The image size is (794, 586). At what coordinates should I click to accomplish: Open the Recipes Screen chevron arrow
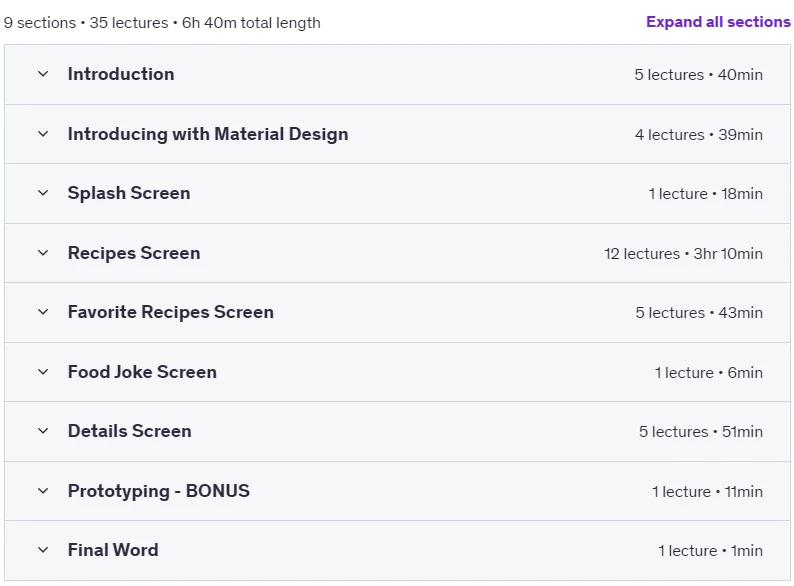pyautogui.click(x=43, y=253)
